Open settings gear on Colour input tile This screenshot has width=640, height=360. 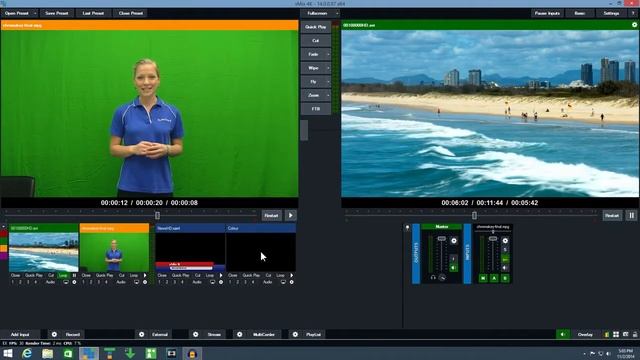click(x=291, y=282)
